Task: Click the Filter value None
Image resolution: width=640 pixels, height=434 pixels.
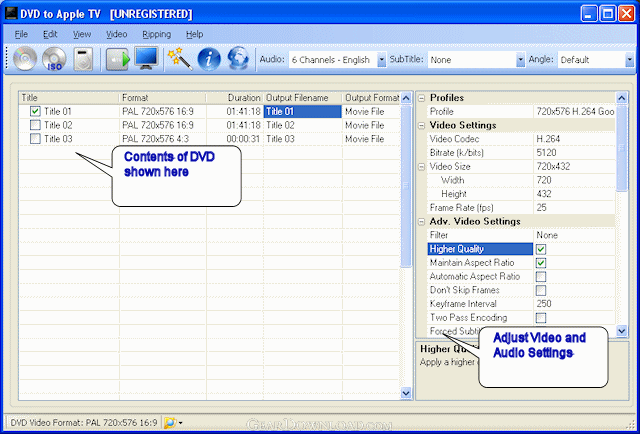Action: 574,235
